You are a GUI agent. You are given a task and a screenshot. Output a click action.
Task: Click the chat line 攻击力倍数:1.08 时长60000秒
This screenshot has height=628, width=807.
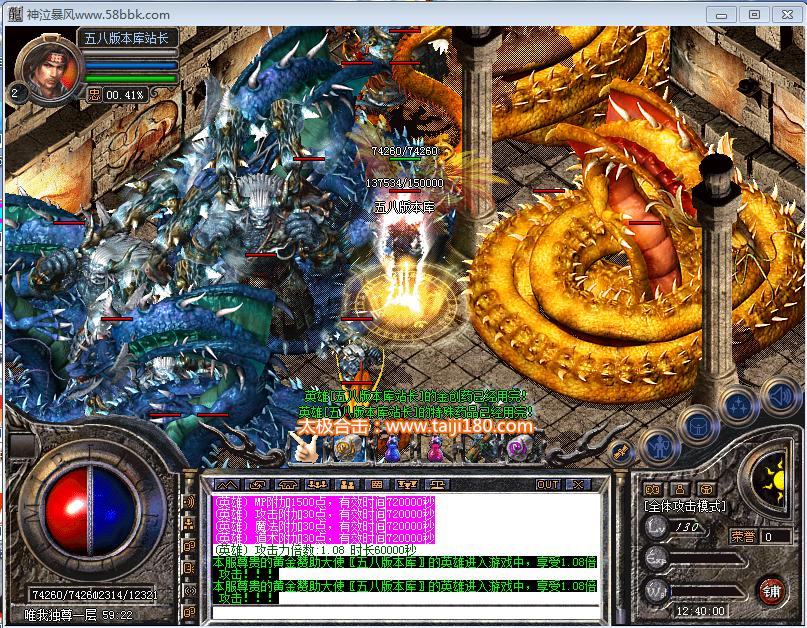pyautogui.click(x=314, y=550)
